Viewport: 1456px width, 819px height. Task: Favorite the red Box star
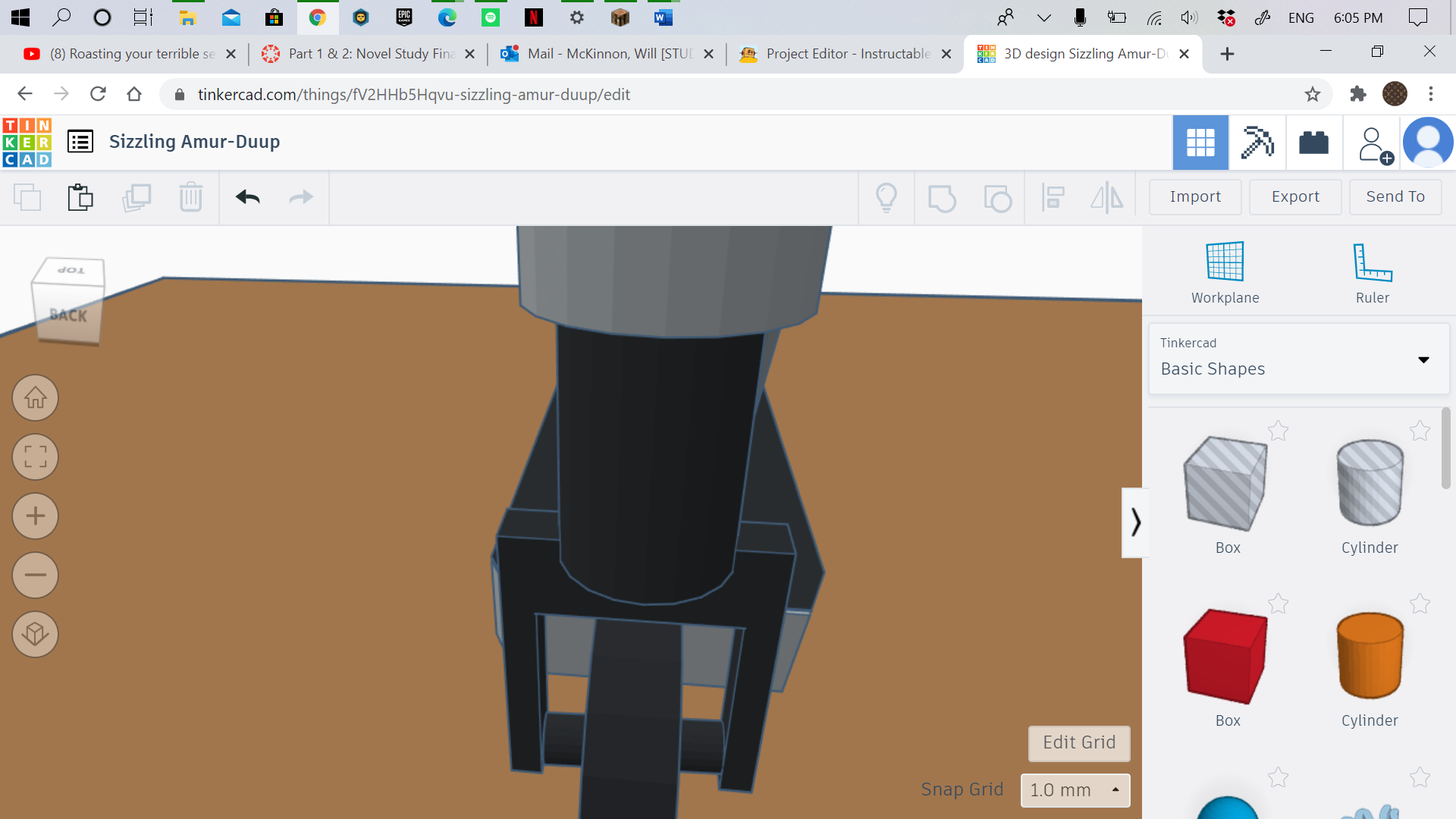pyautogui.click(x=1279, y=604)
